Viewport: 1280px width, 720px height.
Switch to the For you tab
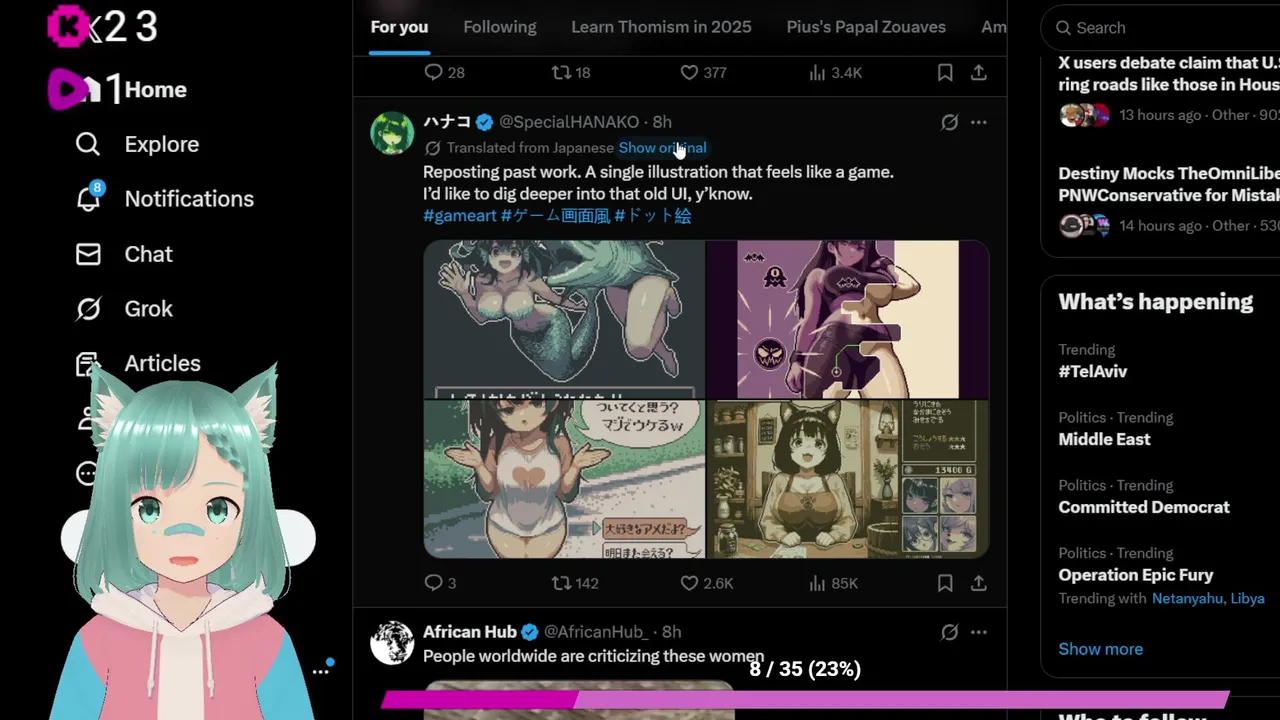tap(399, 27)
